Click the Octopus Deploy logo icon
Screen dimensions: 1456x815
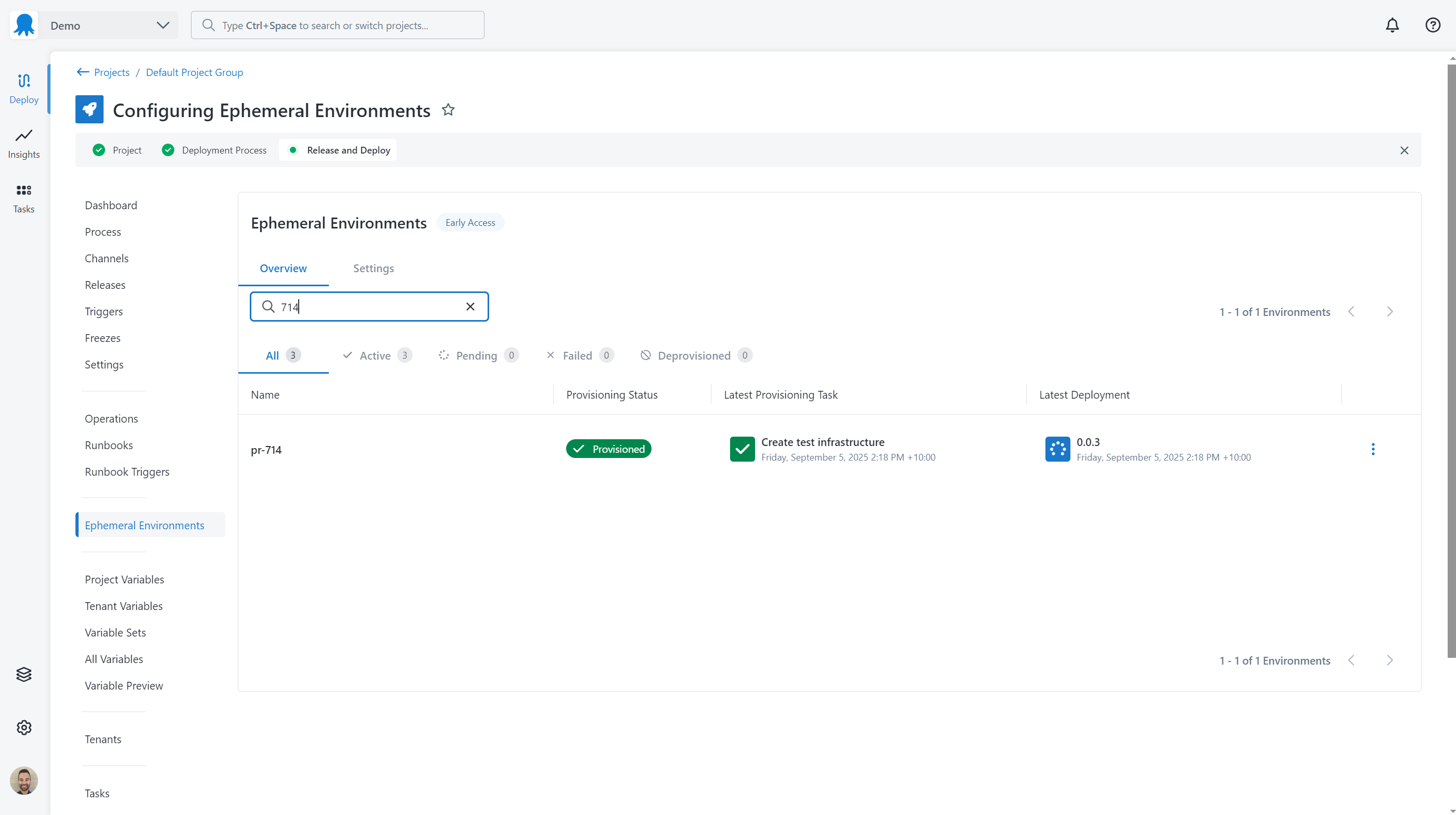coord(24,25)
